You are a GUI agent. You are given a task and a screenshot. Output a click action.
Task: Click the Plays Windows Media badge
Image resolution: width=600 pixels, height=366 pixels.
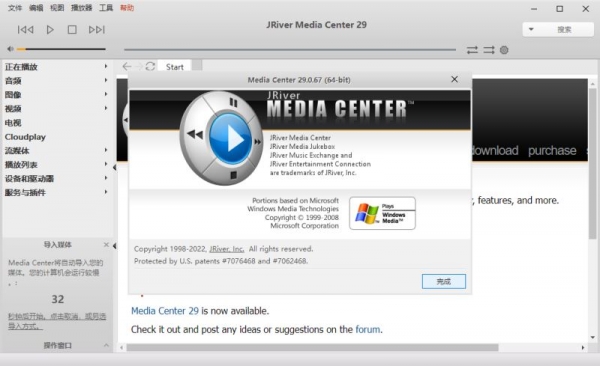(x=382, y=213)
